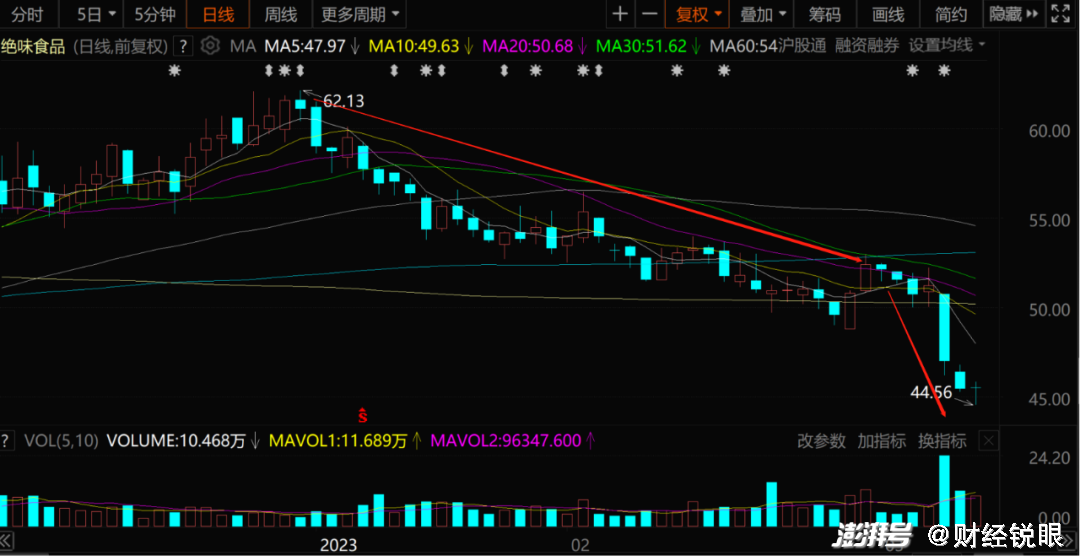Toggle 简约 simple view mode
This screenshot has width=1080, height=556.
click(950, 14)
